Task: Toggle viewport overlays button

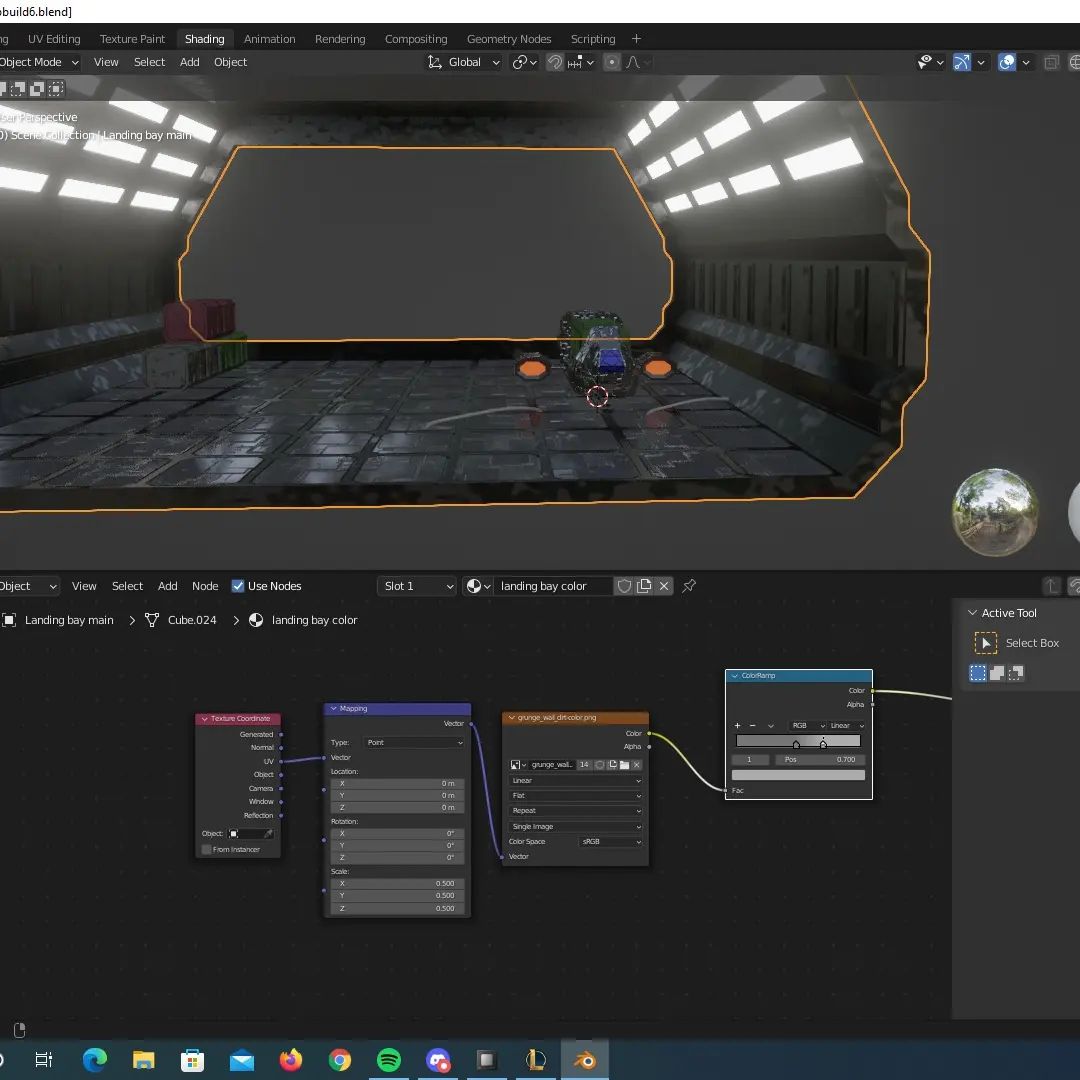Action: 1007,62
